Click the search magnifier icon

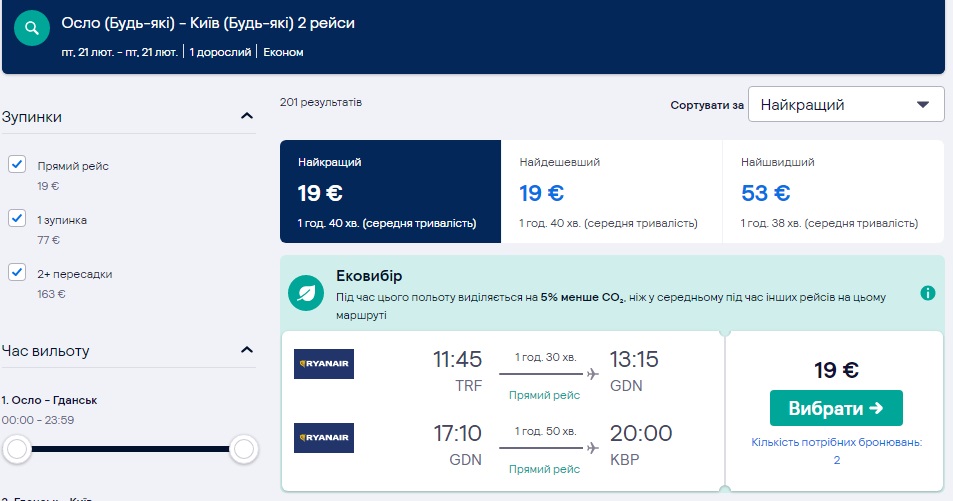click(32, 27)
